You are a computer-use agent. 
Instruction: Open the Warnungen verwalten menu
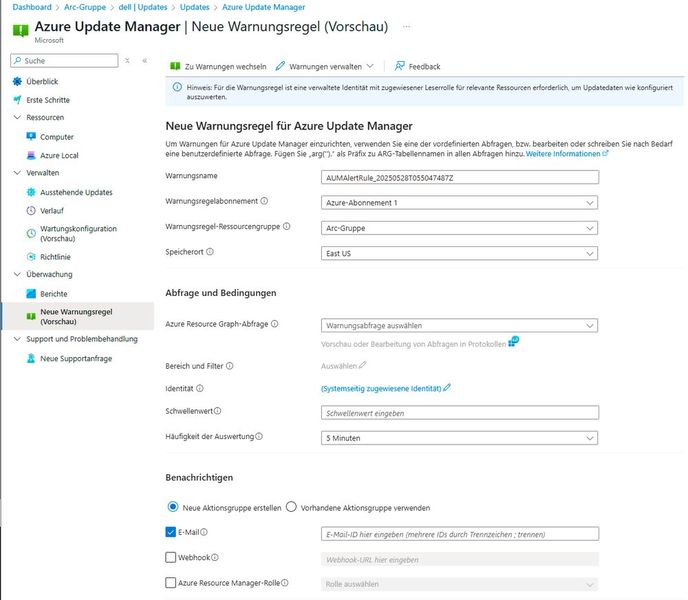pyautogui.click(x=325, y=66)
